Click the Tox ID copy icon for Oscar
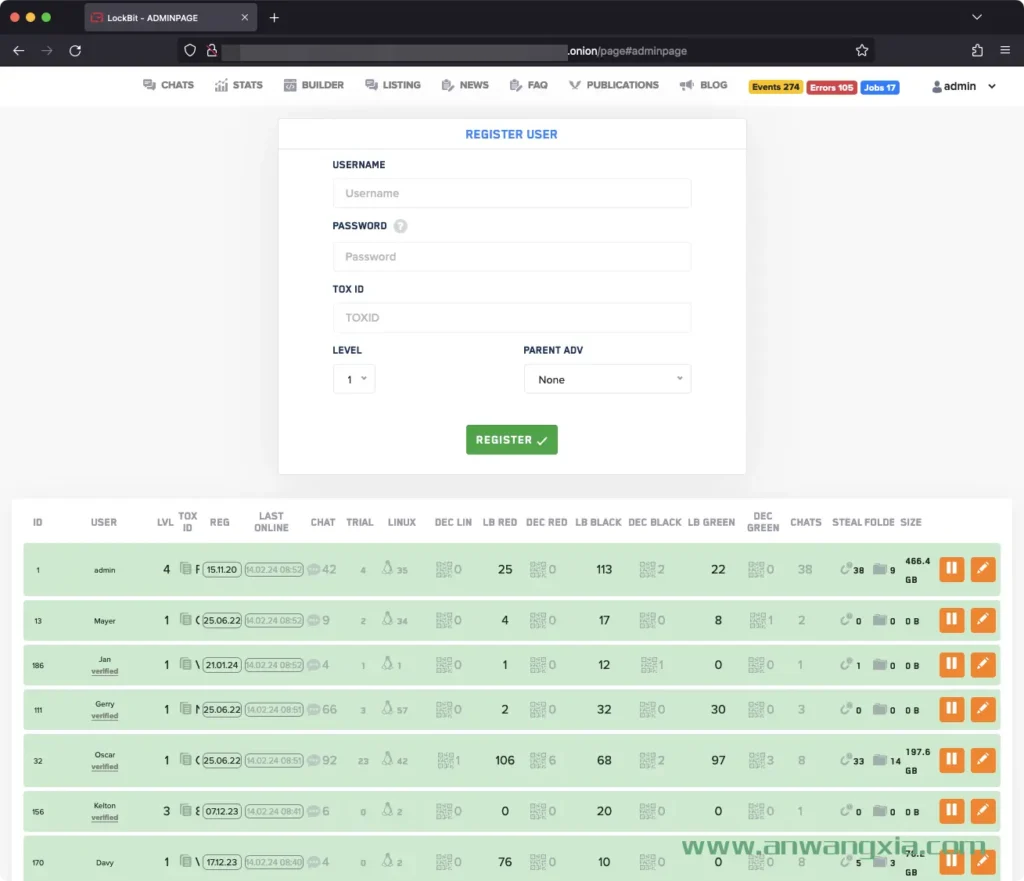Viewport: 1024px width, 881px height. click(x=185, y=760)
